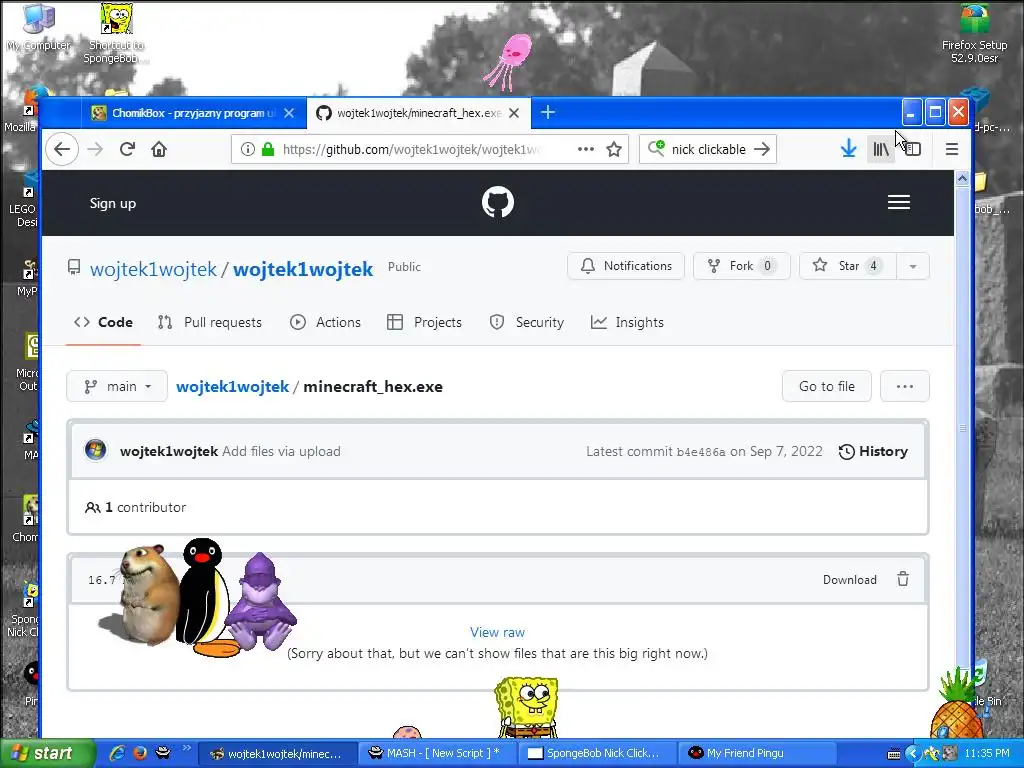Image resolution: width=1024 pixels, height=768 pixels.
Task: Click the taskbar clock 11:35 PM
Action: 987,753
